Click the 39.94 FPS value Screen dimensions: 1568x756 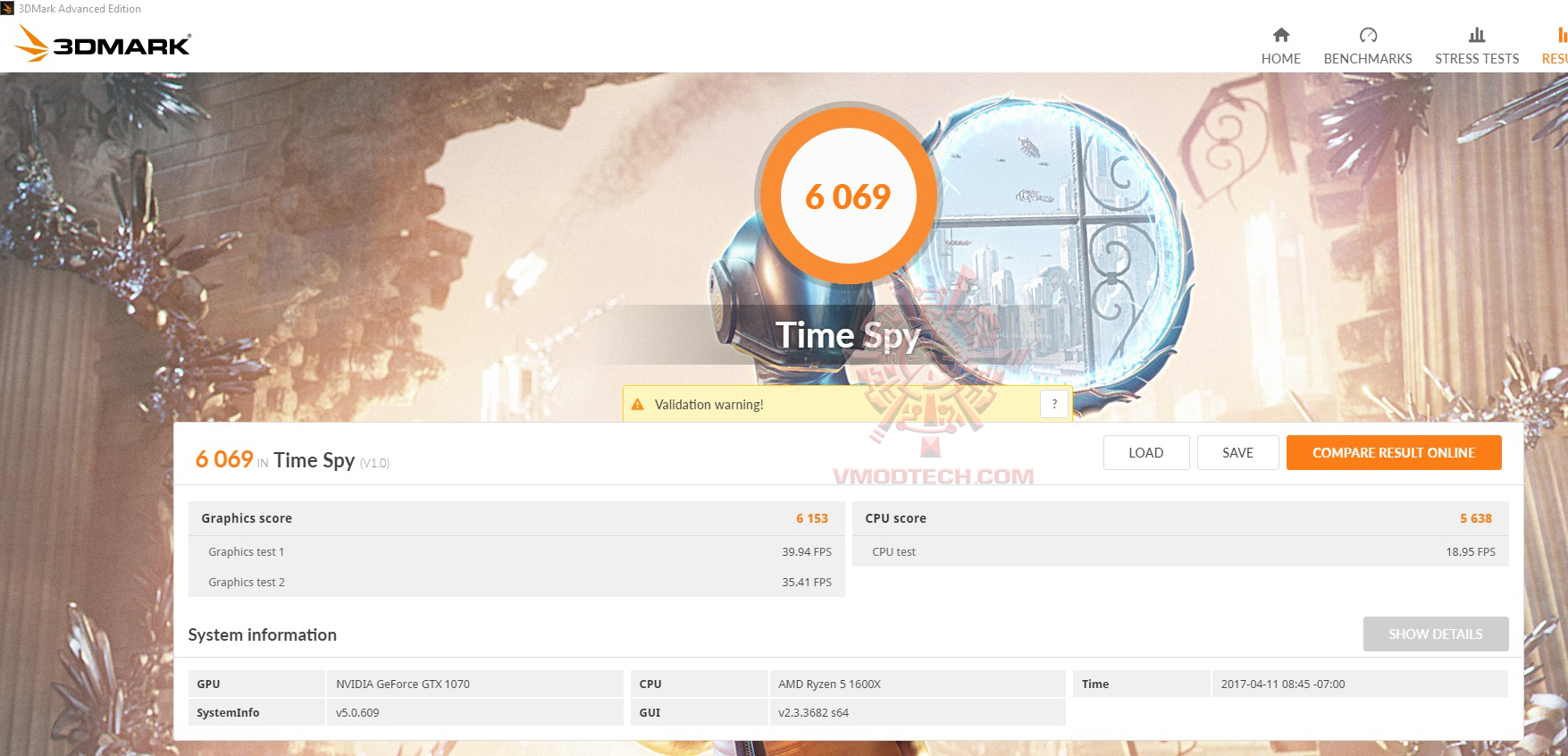pos(807,552)
